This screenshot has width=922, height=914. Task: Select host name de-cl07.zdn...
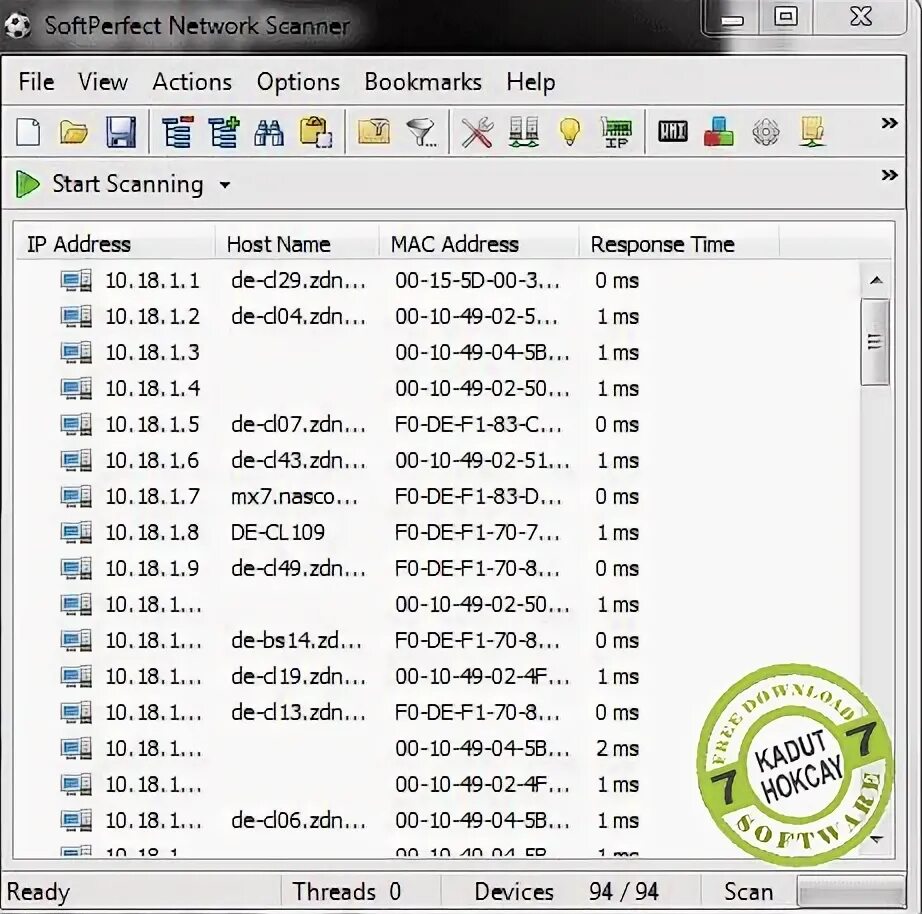click(x=299, y=424)
